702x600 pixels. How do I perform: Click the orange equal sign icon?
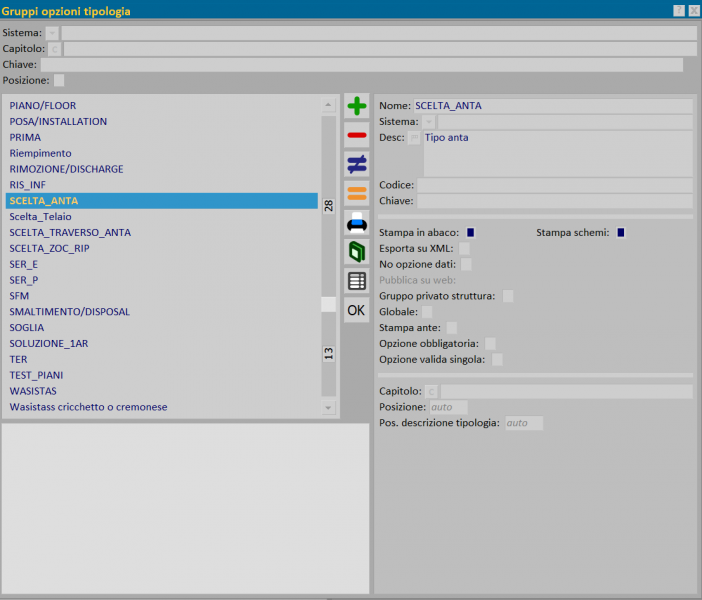356,193
